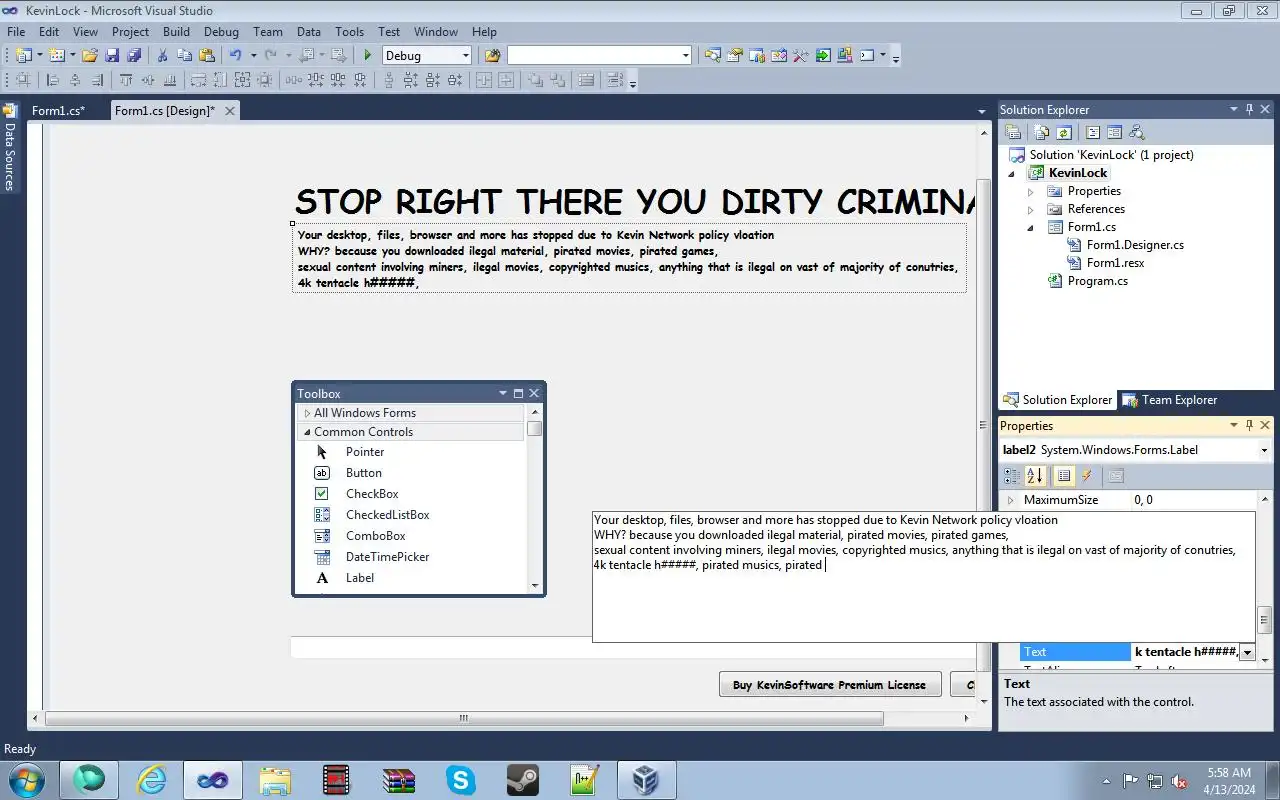Switch to the Form1.cs* code tab
The image size is (1280, 800).
[58, 111]
